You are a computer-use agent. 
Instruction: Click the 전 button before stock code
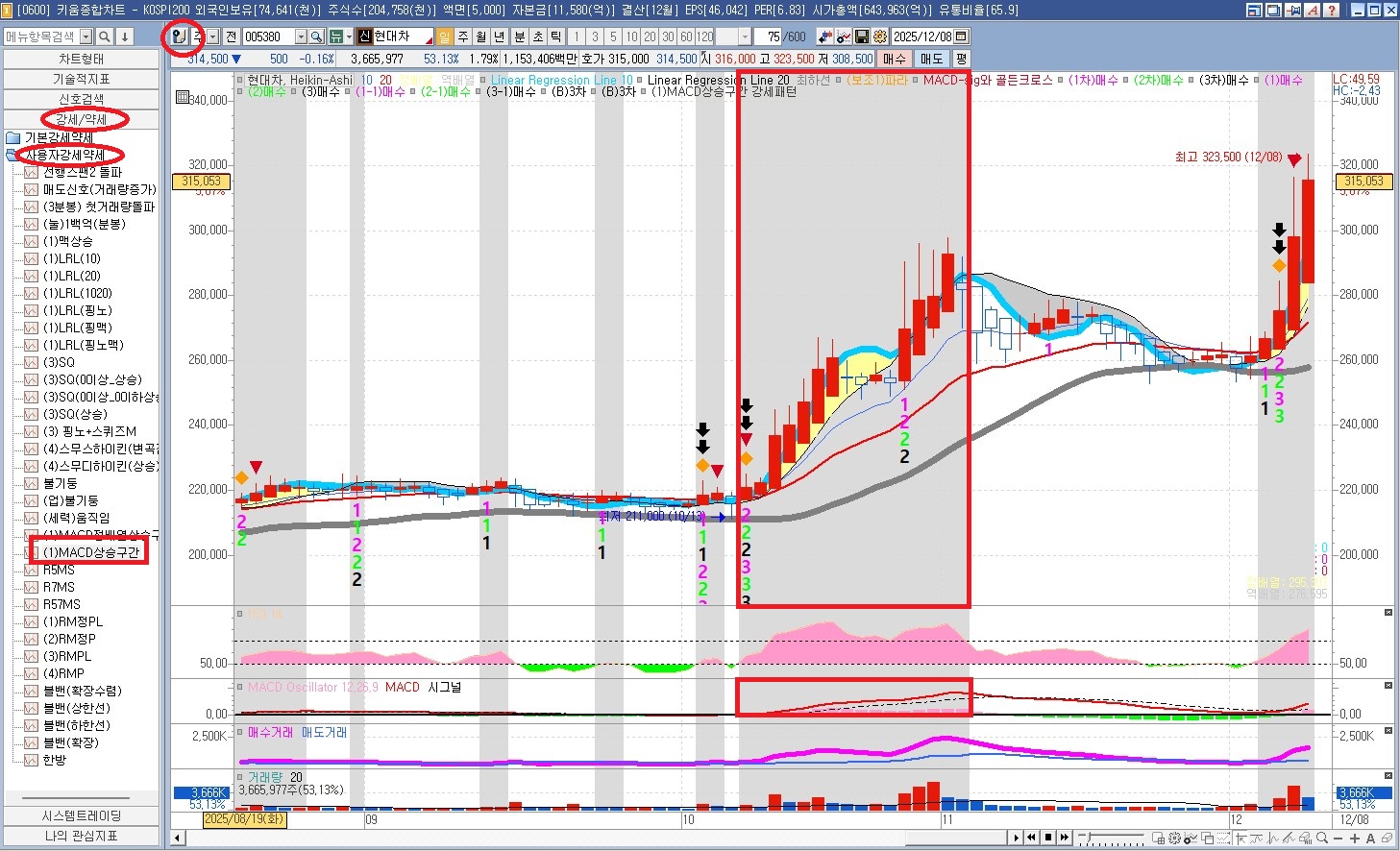[231, 36]
